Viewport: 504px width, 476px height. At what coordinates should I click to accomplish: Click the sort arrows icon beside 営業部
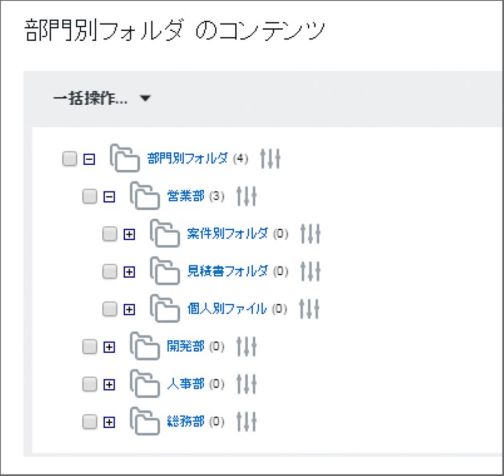247,196
